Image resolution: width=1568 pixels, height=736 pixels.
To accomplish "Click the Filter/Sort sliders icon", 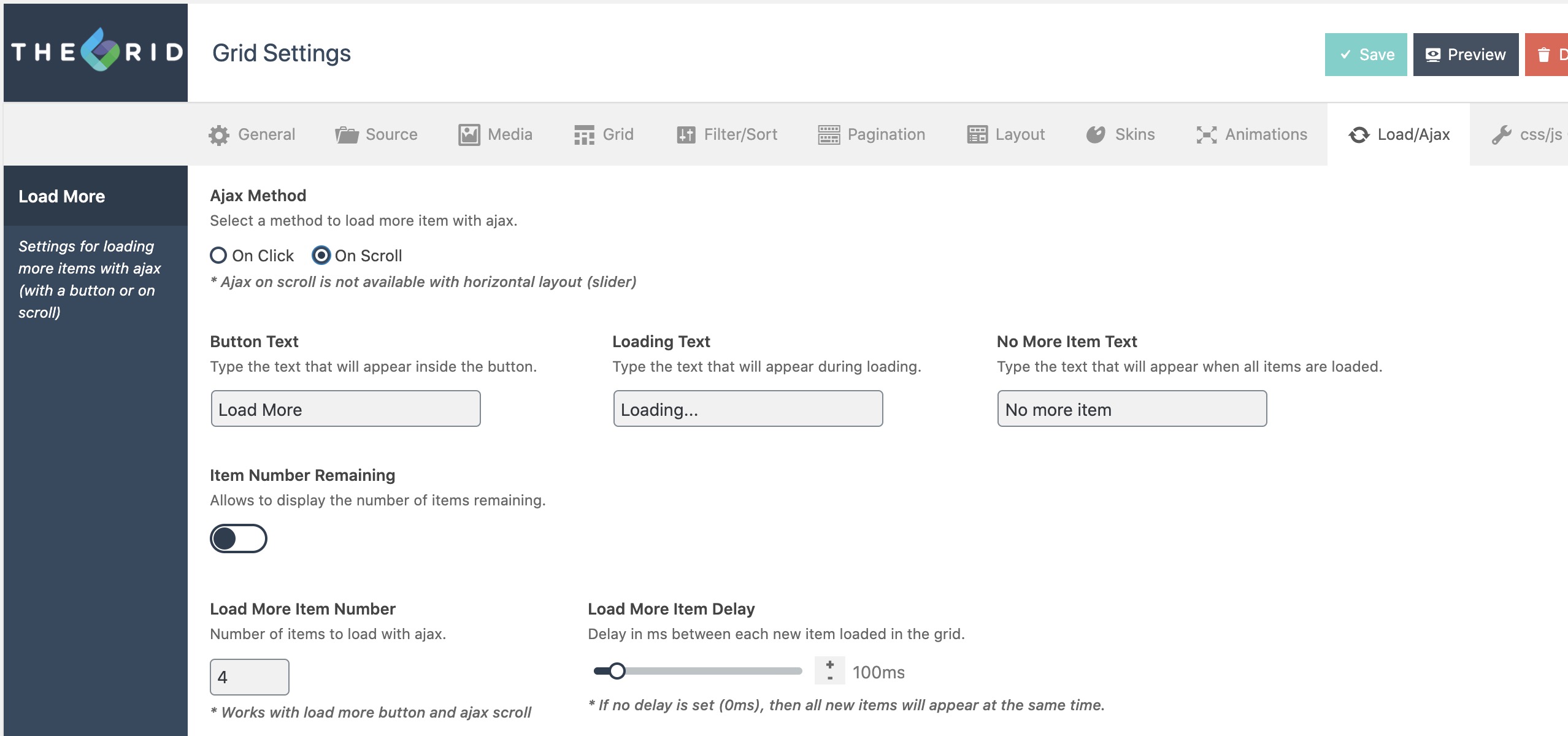I will tap(686, 135).
